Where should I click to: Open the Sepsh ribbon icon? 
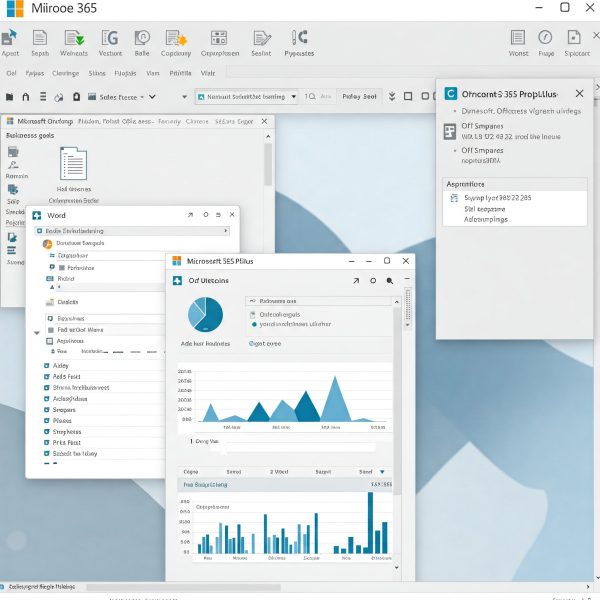pyautogui.click(x=40, y=38)
